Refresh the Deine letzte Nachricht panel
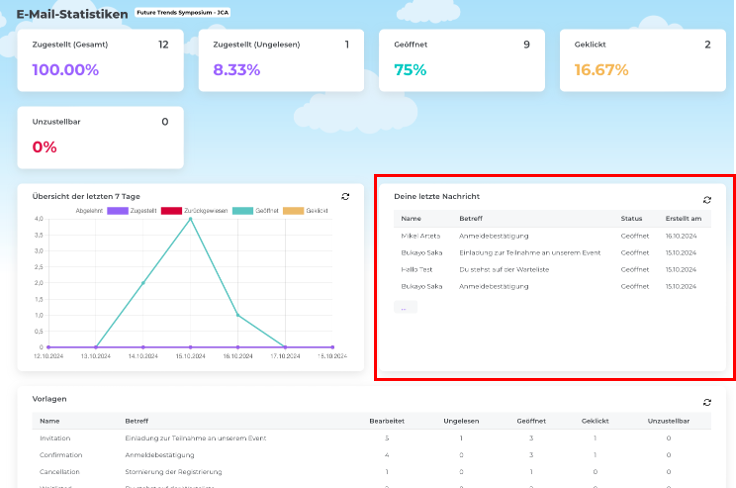The image size is (736, 488). [707, 200]
